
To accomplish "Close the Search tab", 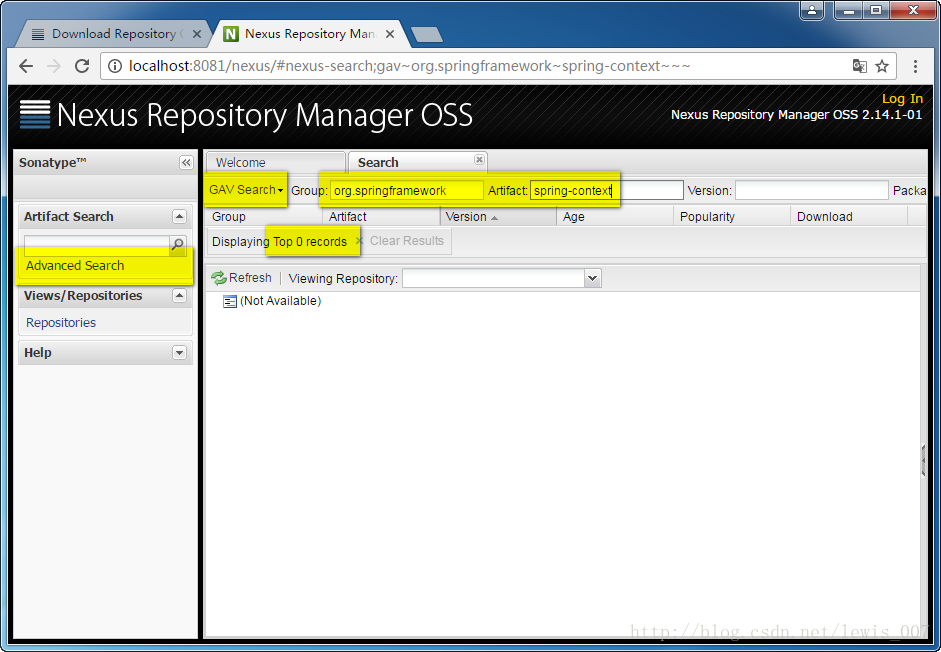I will pyautogui.click(x=479, y=159).
